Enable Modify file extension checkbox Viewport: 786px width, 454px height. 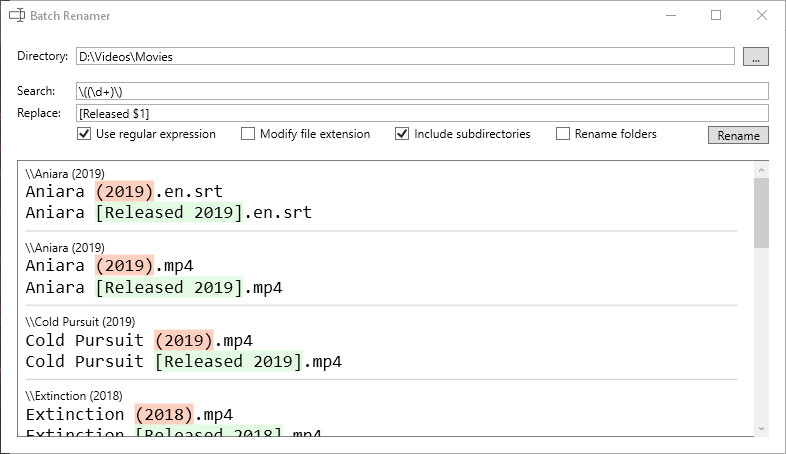tap(248, 134)
